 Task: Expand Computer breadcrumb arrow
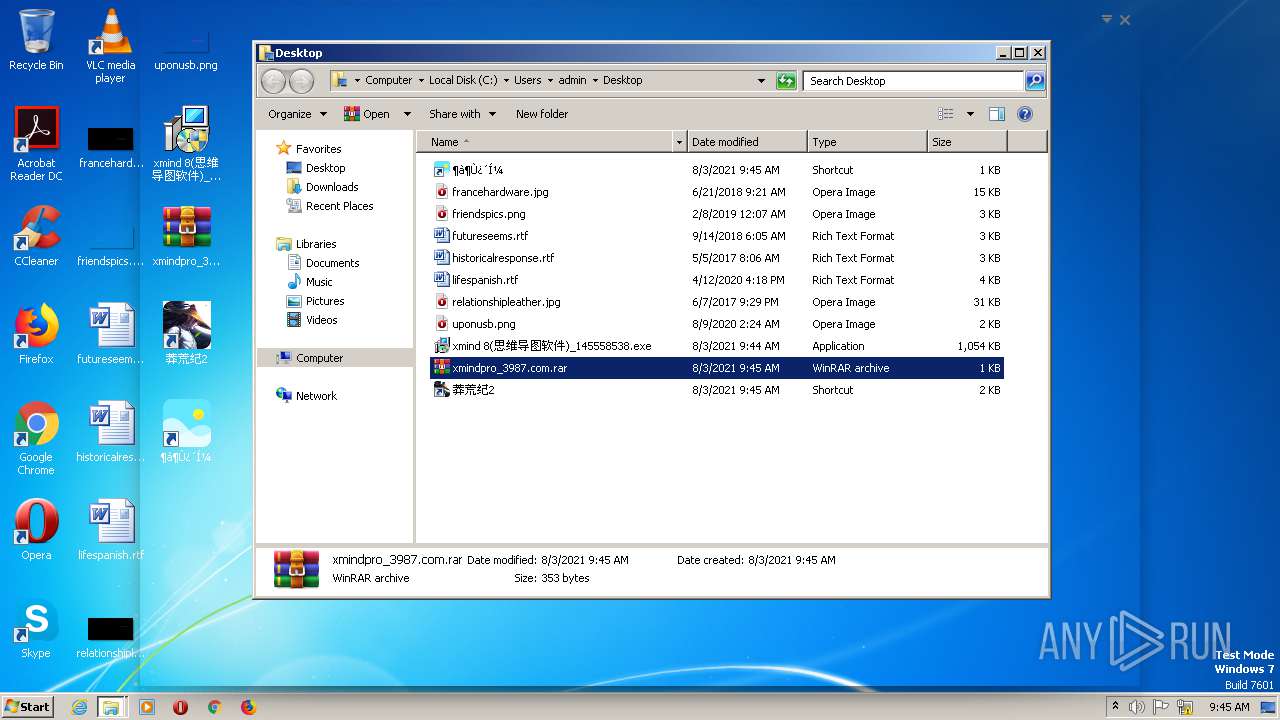[421, 81]
